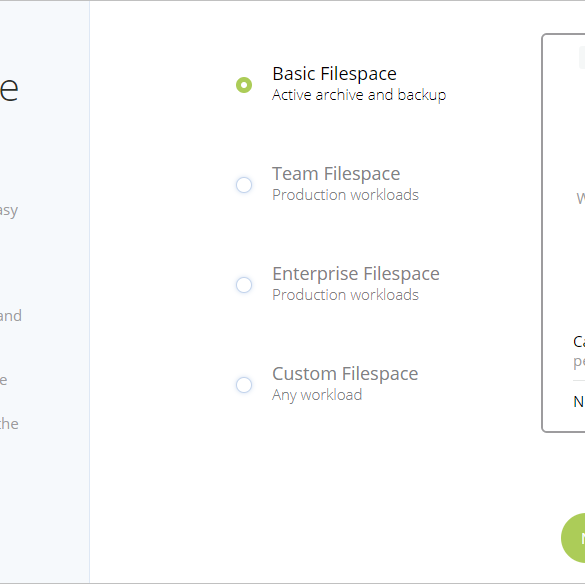This screenshot has width=585, height=584.
Task: Click the light blue left sidebar panel
Action: click(x=45, y=292)
